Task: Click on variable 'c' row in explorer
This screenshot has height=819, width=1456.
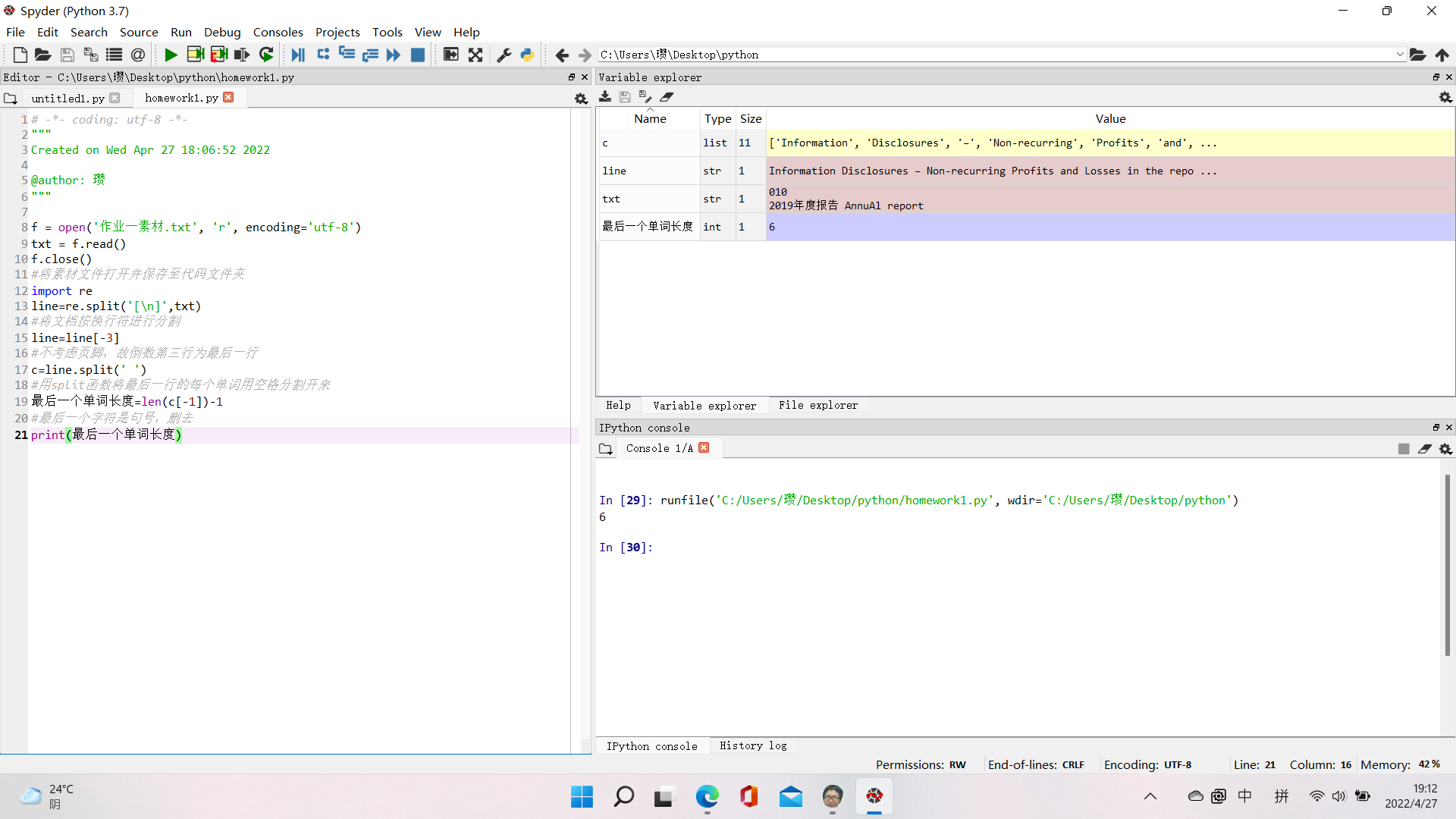Action: [649, 143]
